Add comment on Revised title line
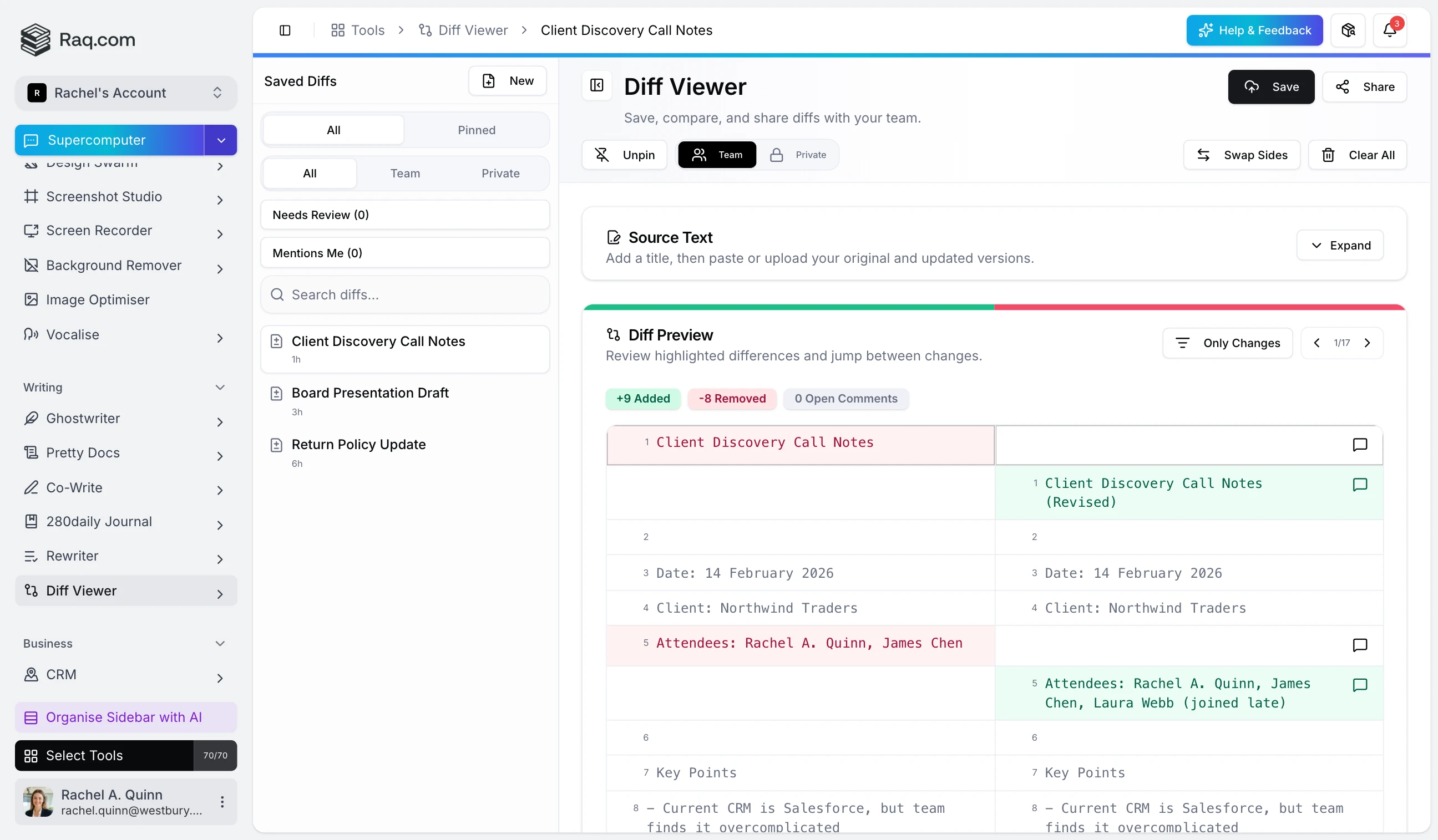Image resolution: width=1438 pixels, height=840 pixels. pyautogui.click(x=1359, y=484)
